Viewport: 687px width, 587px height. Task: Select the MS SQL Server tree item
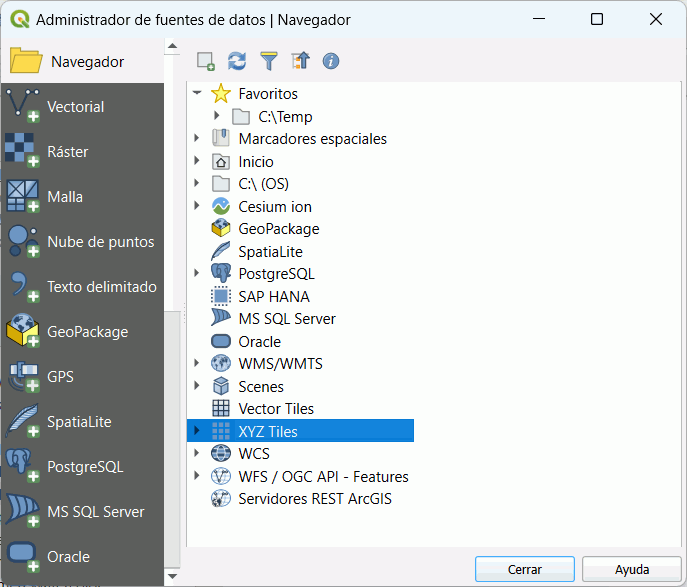[287, 318]
